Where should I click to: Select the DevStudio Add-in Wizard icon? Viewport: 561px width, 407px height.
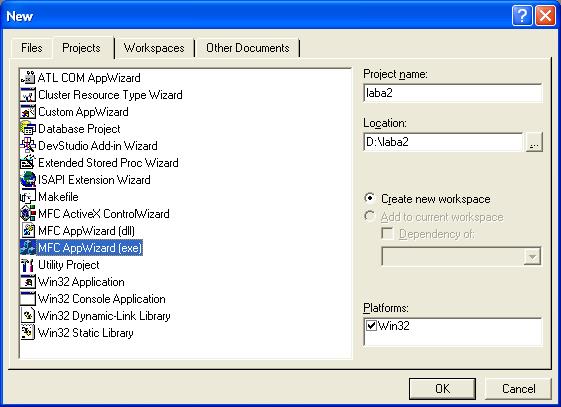[x=28, y=146]
